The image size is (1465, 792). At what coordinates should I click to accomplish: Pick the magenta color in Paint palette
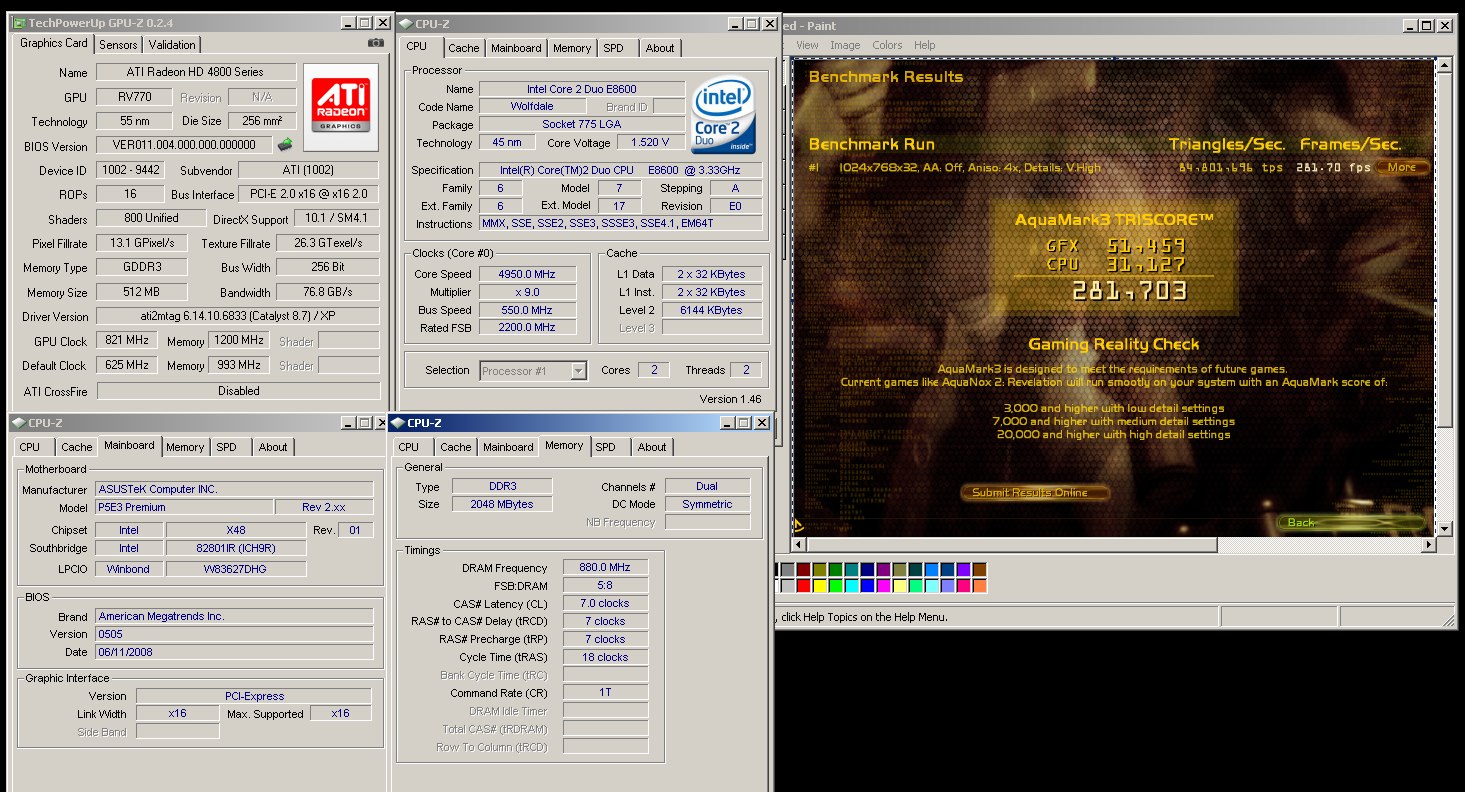884,586
